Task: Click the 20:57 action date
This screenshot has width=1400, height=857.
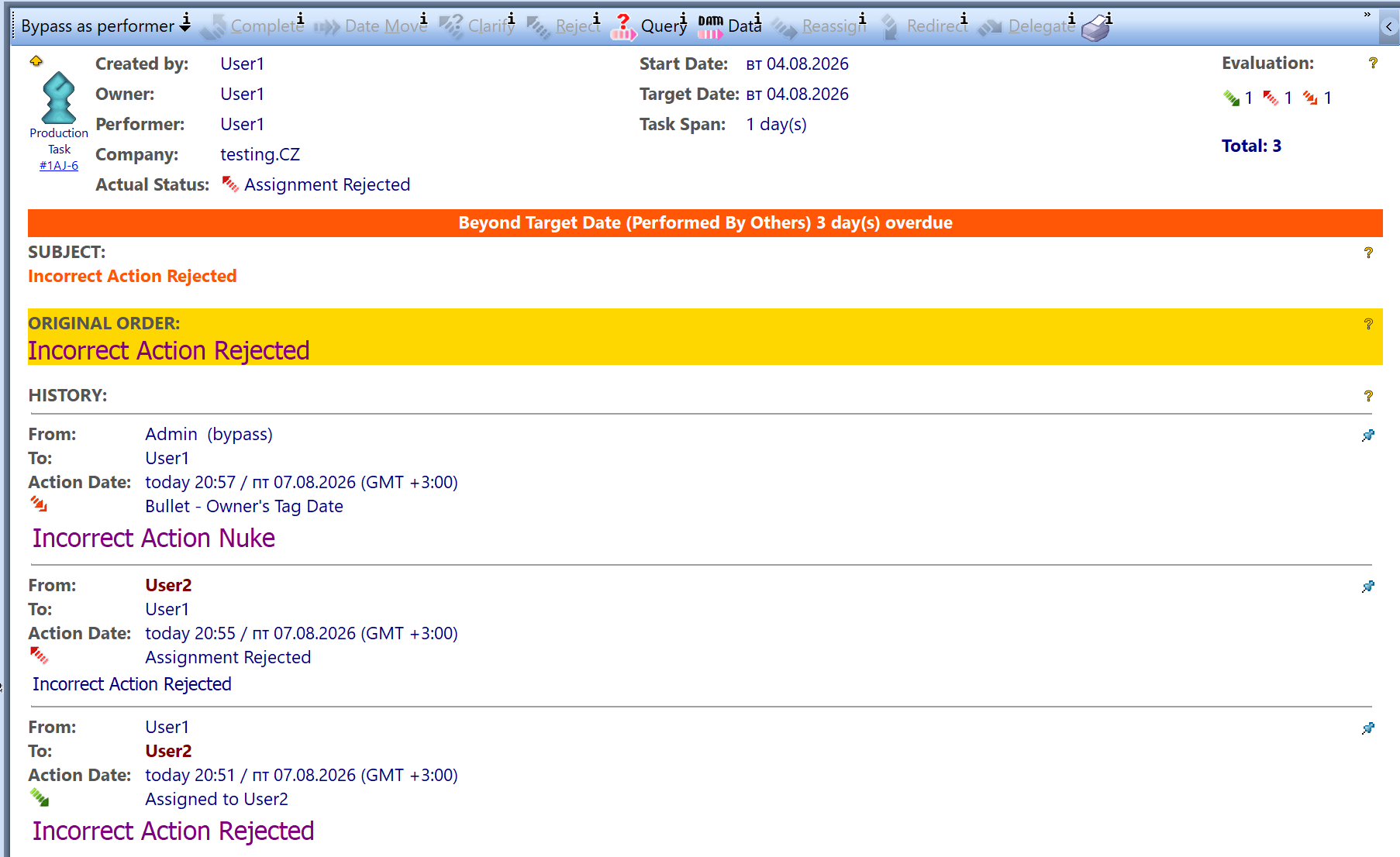Action: tap(302, 482)
